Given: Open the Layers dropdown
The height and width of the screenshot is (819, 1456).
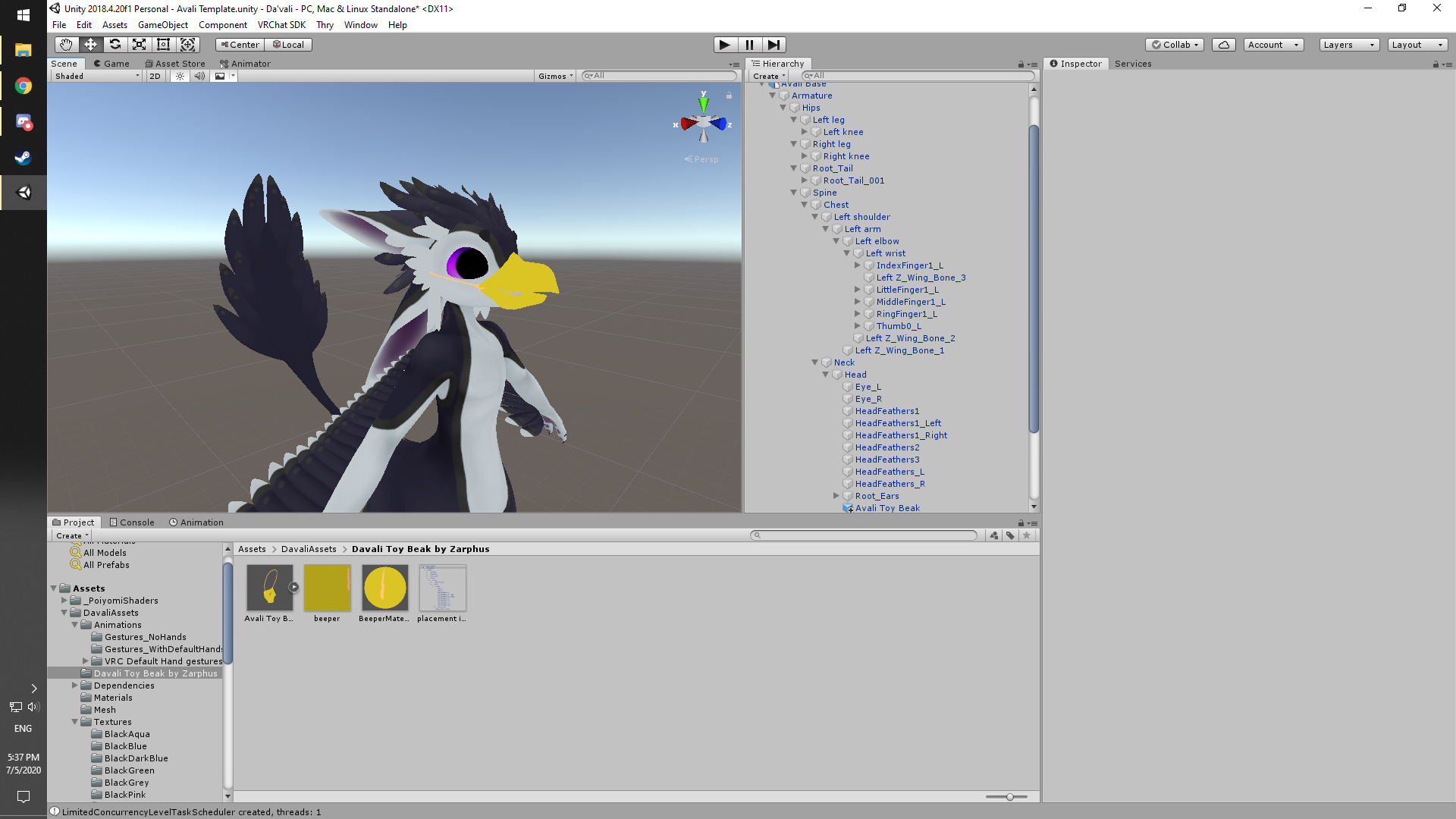Looking at the screenshot, I should (1348, 45).
